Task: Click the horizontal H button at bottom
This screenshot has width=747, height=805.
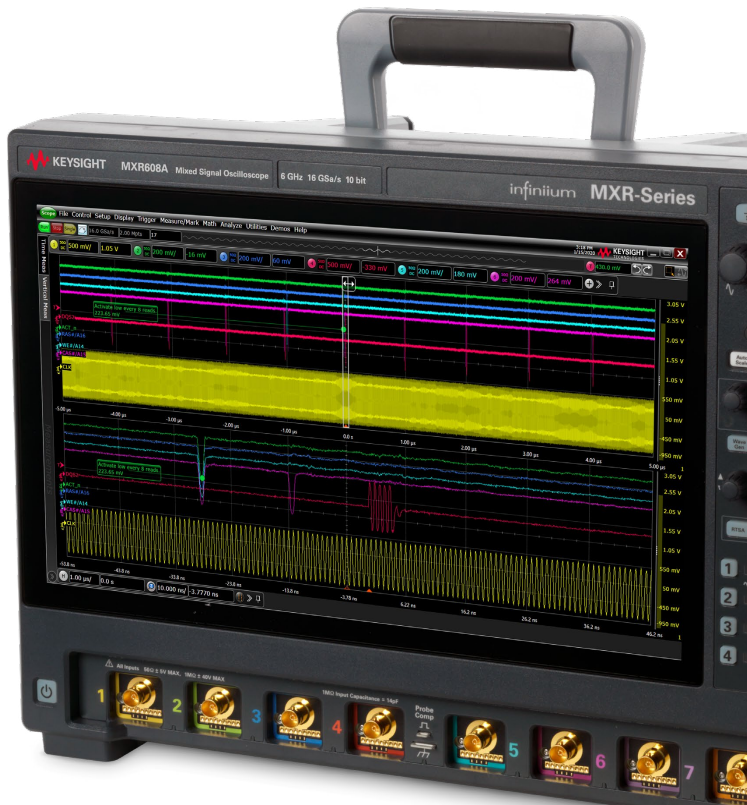Action: click(63, 577)
